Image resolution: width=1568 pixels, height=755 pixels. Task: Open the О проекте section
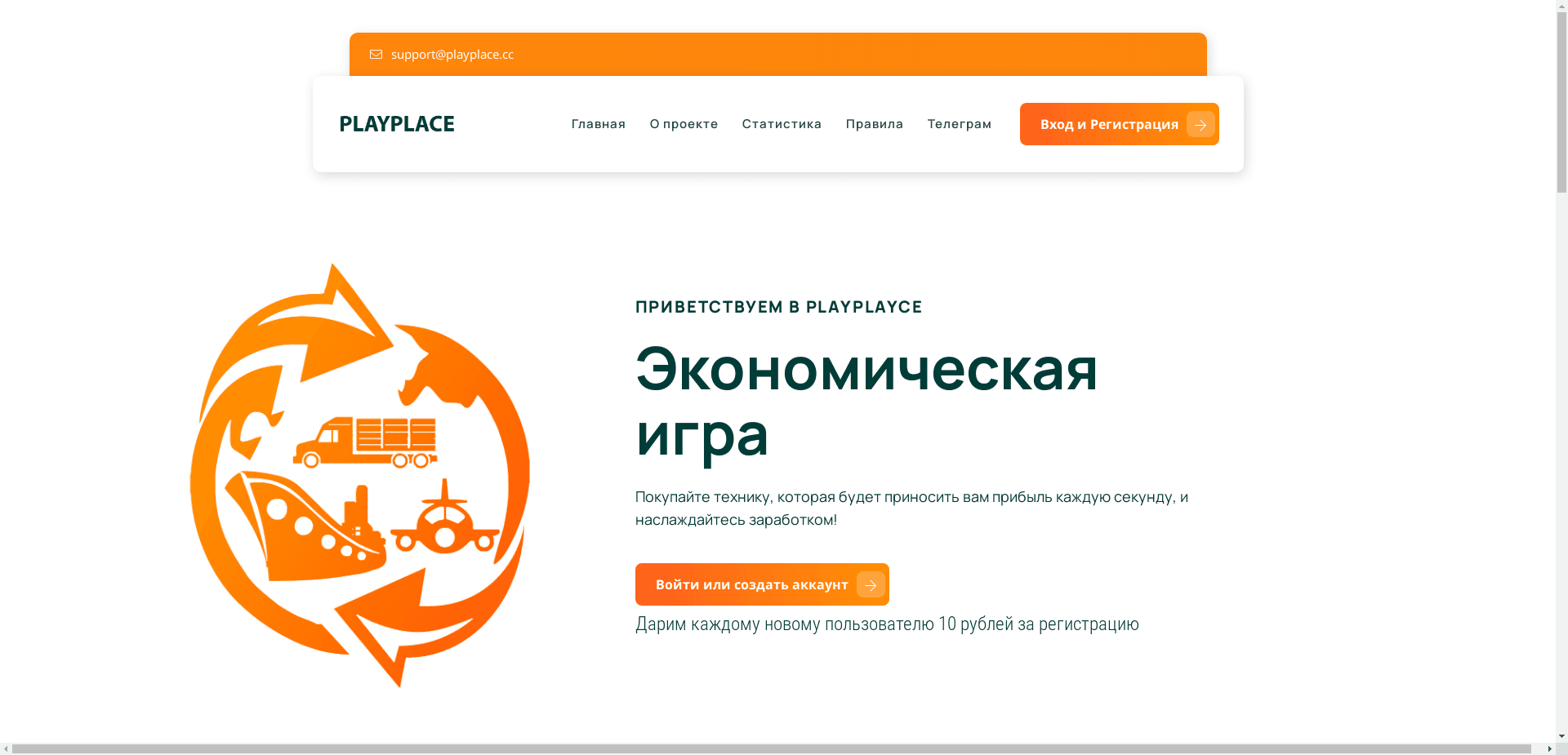click(684, 123)
